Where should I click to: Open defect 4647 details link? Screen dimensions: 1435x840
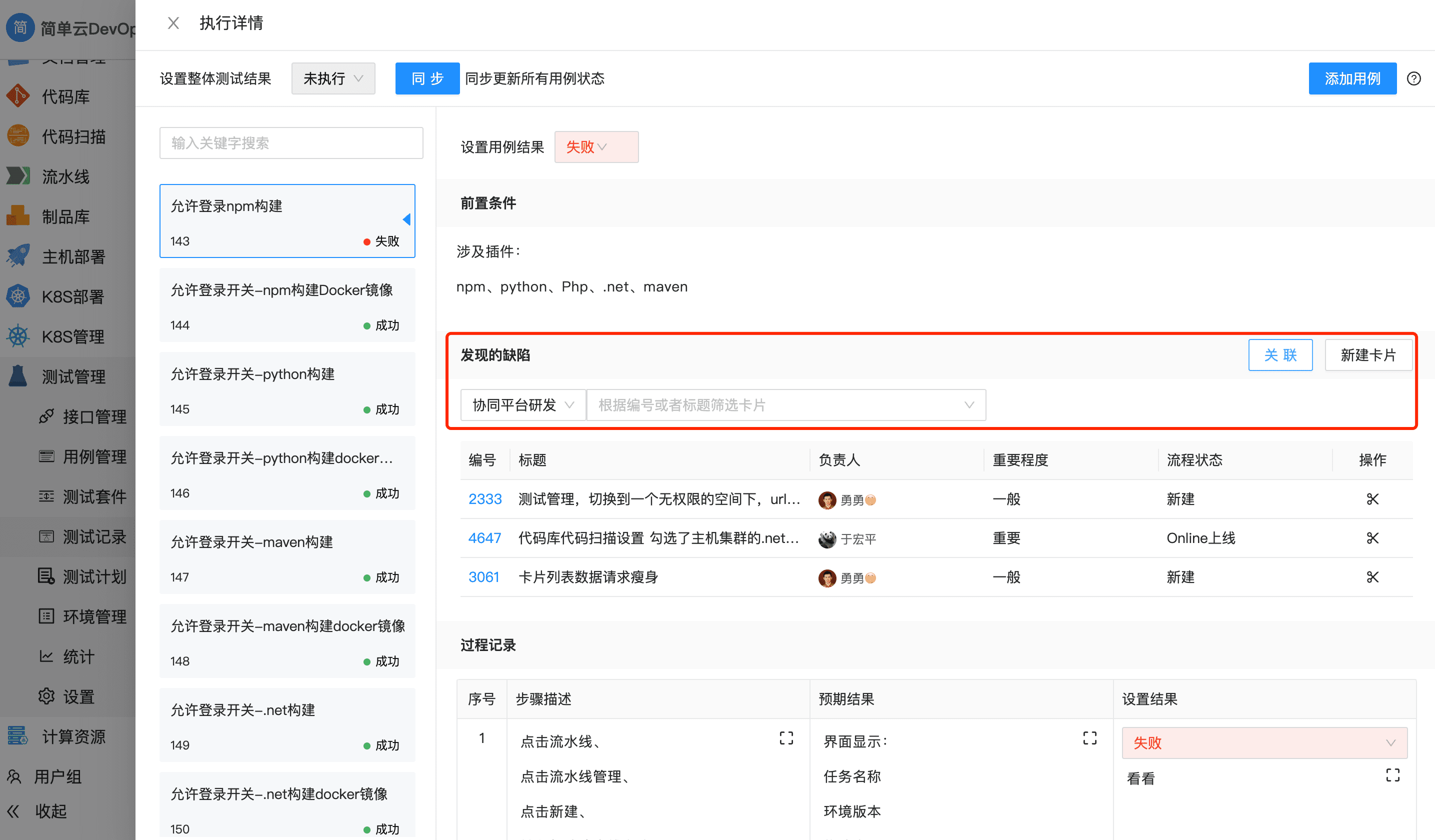click(484, 537)
